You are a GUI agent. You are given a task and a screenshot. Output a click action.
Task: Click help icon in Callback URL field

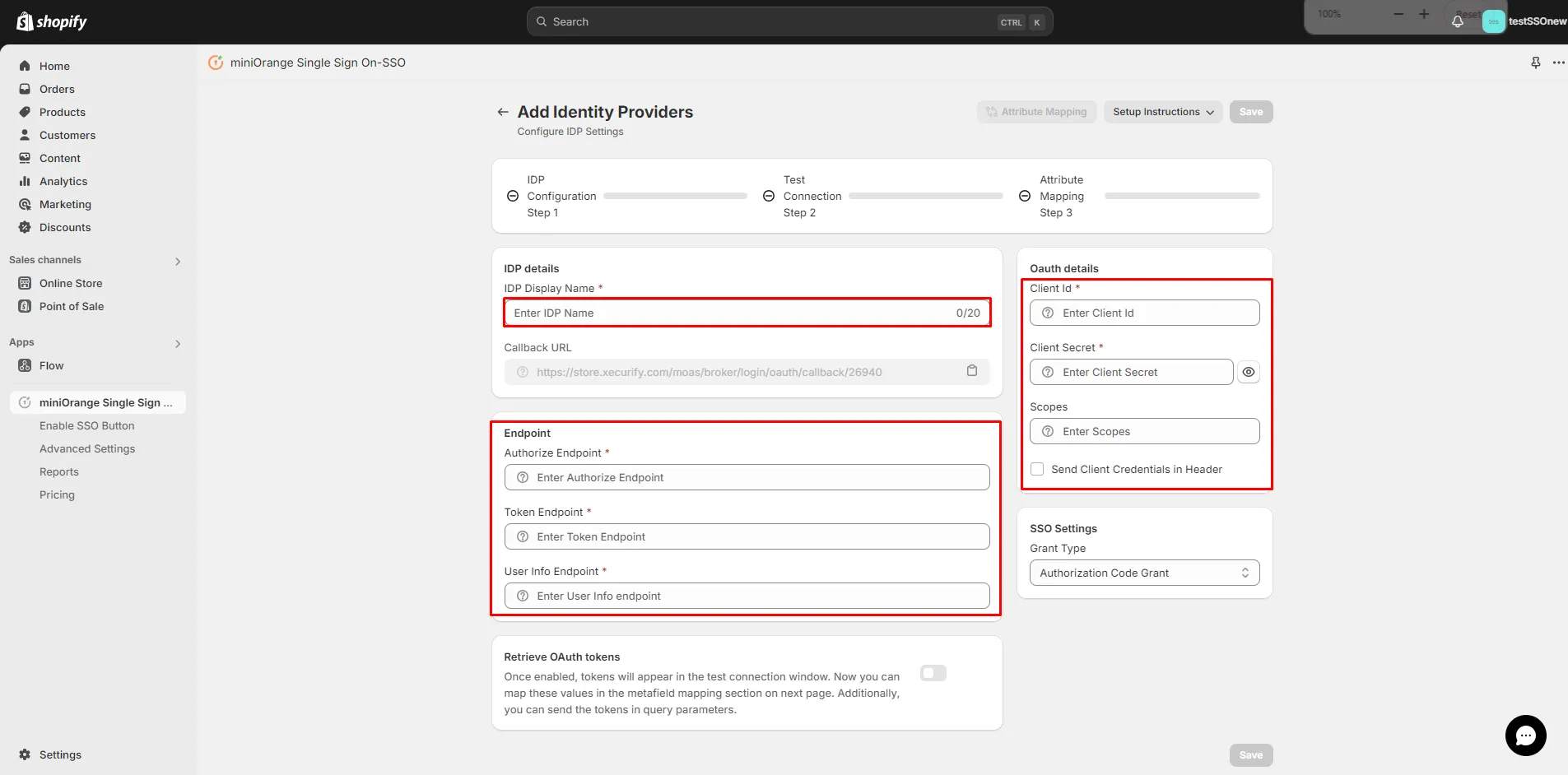[522, 372]
